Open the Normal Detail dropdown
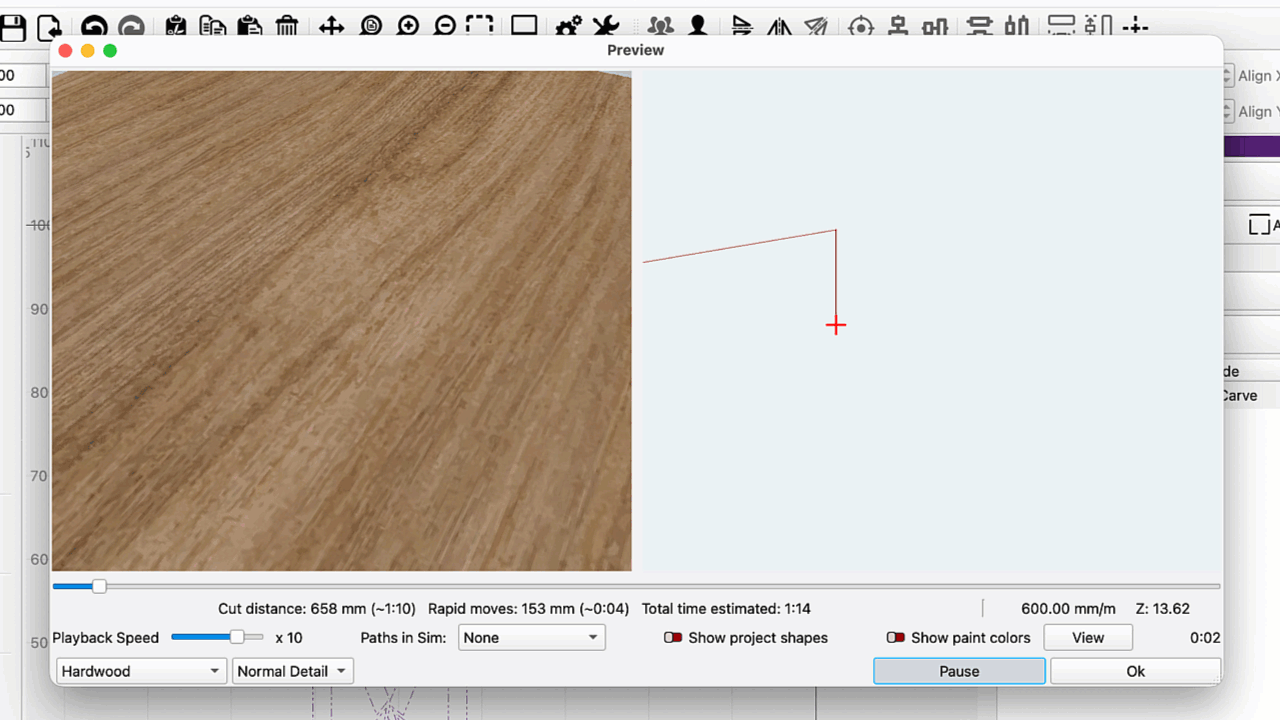Screen dimensions: 1280x720 point(292,671)
